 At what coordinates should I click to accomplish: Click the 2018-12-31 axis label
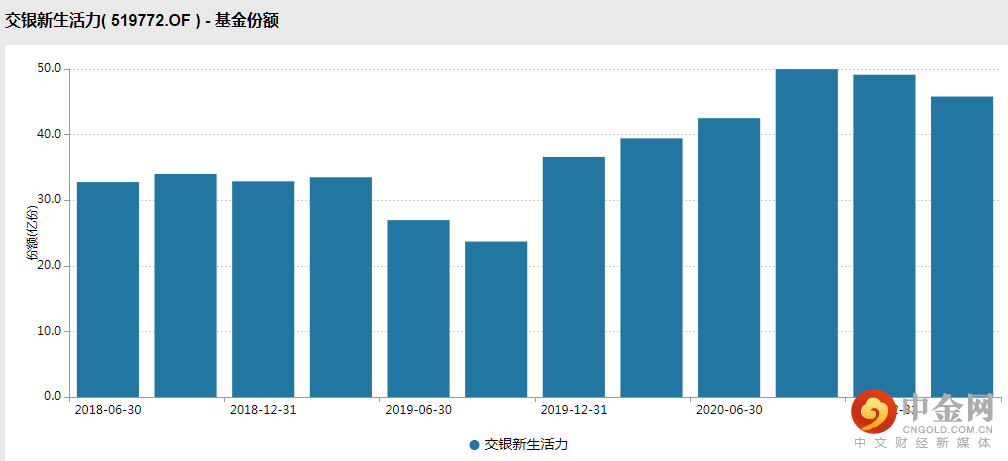pos(263,410)
